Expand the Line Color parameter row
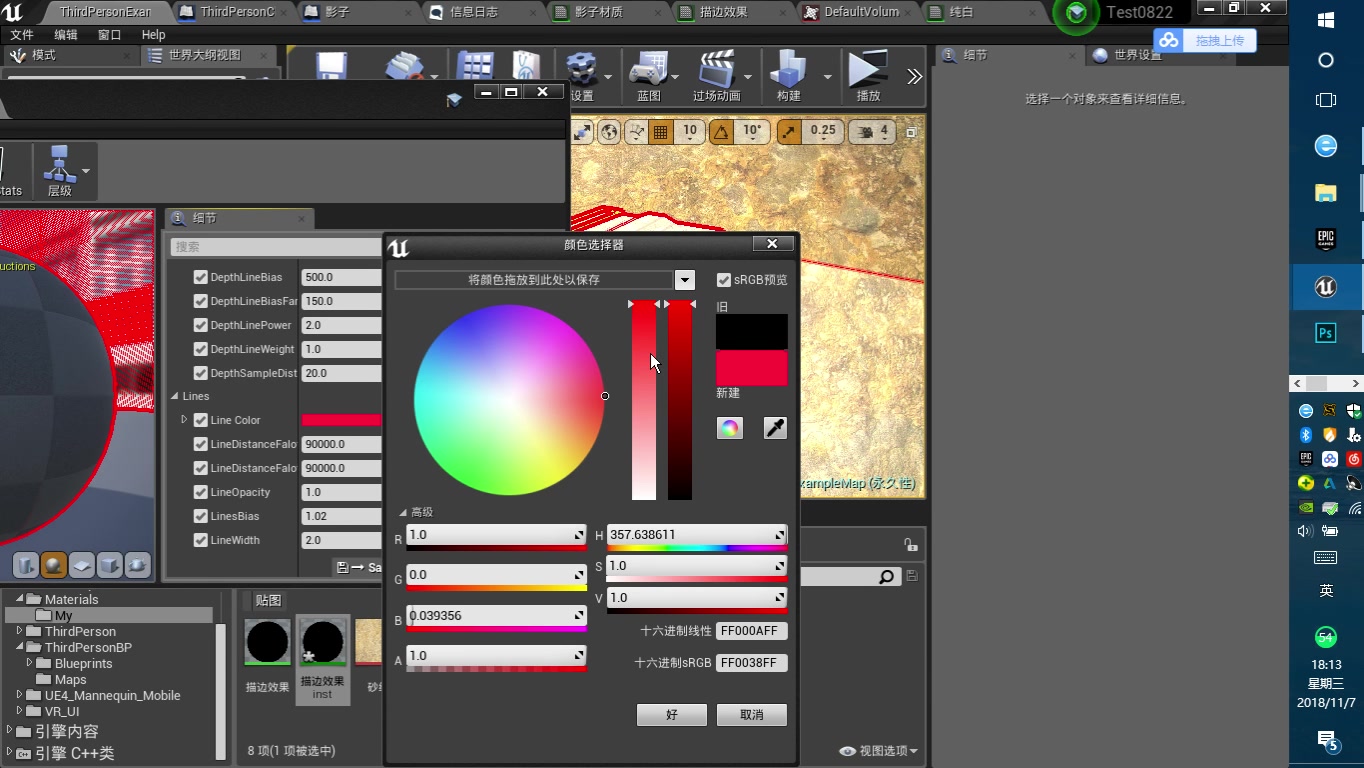 [x=184, y=420]
